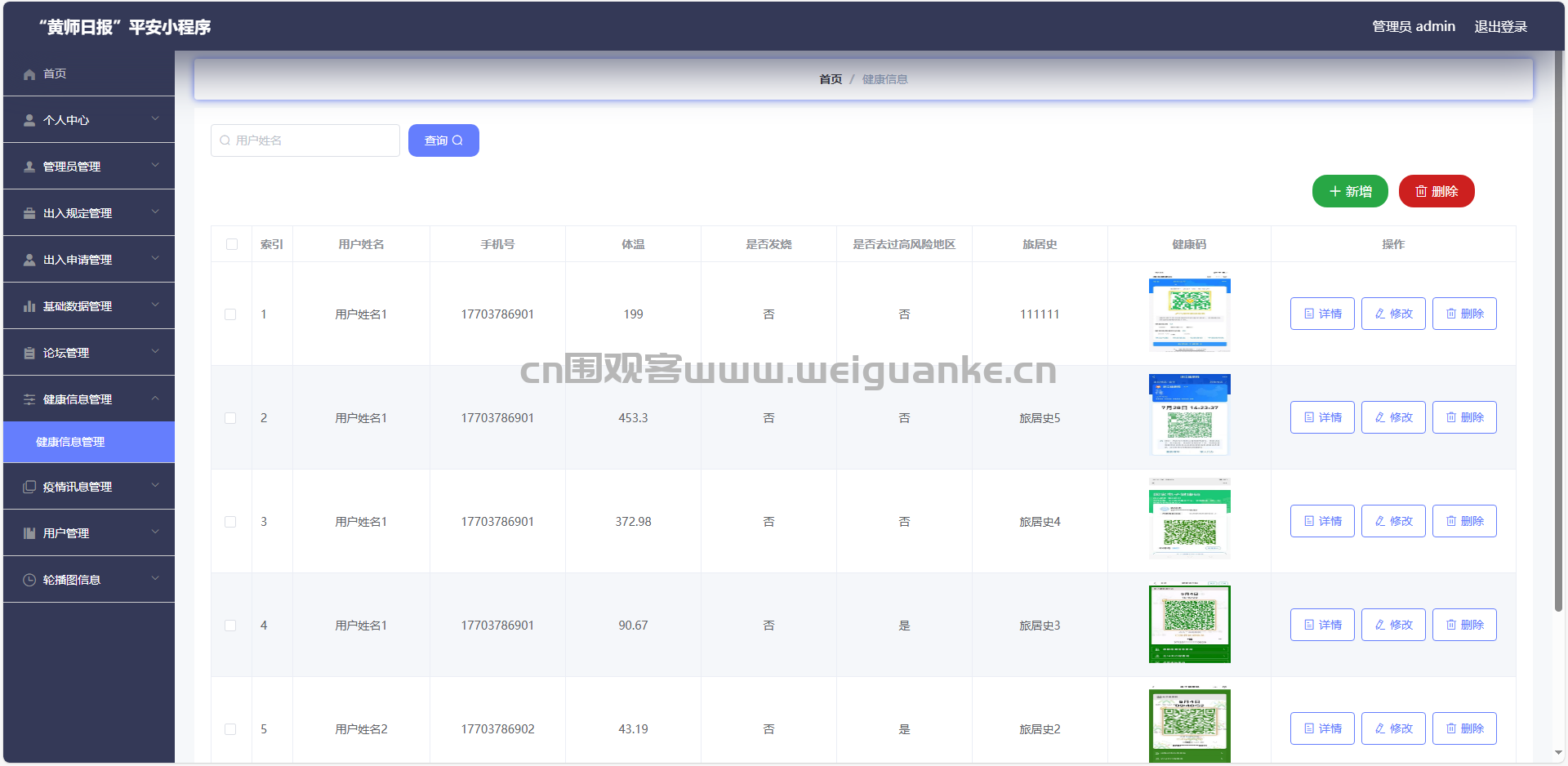This screenshot has height=766, width=1568.
Task: Click the copy icon next to 疫情讯息管理
Action: [x=29, y=487]
